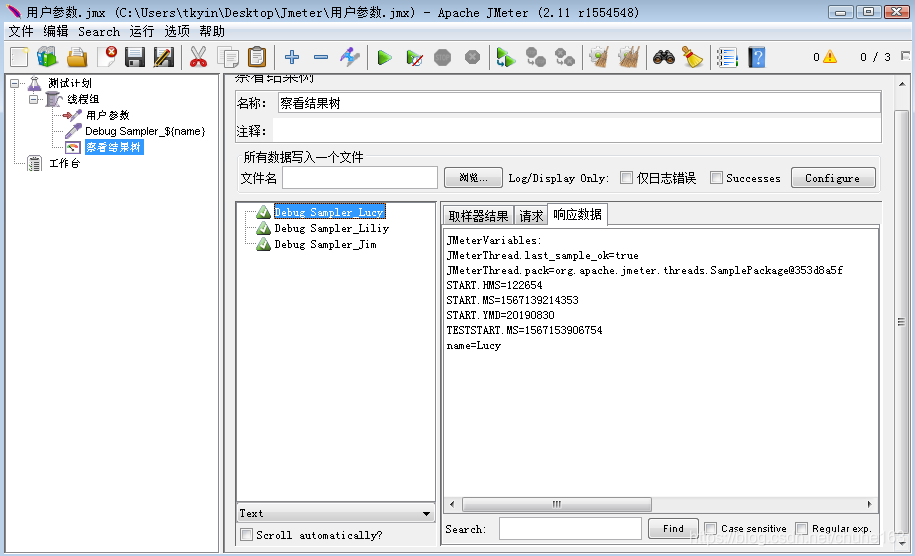Open the Function Helper list icon

[x=727, y=57]
